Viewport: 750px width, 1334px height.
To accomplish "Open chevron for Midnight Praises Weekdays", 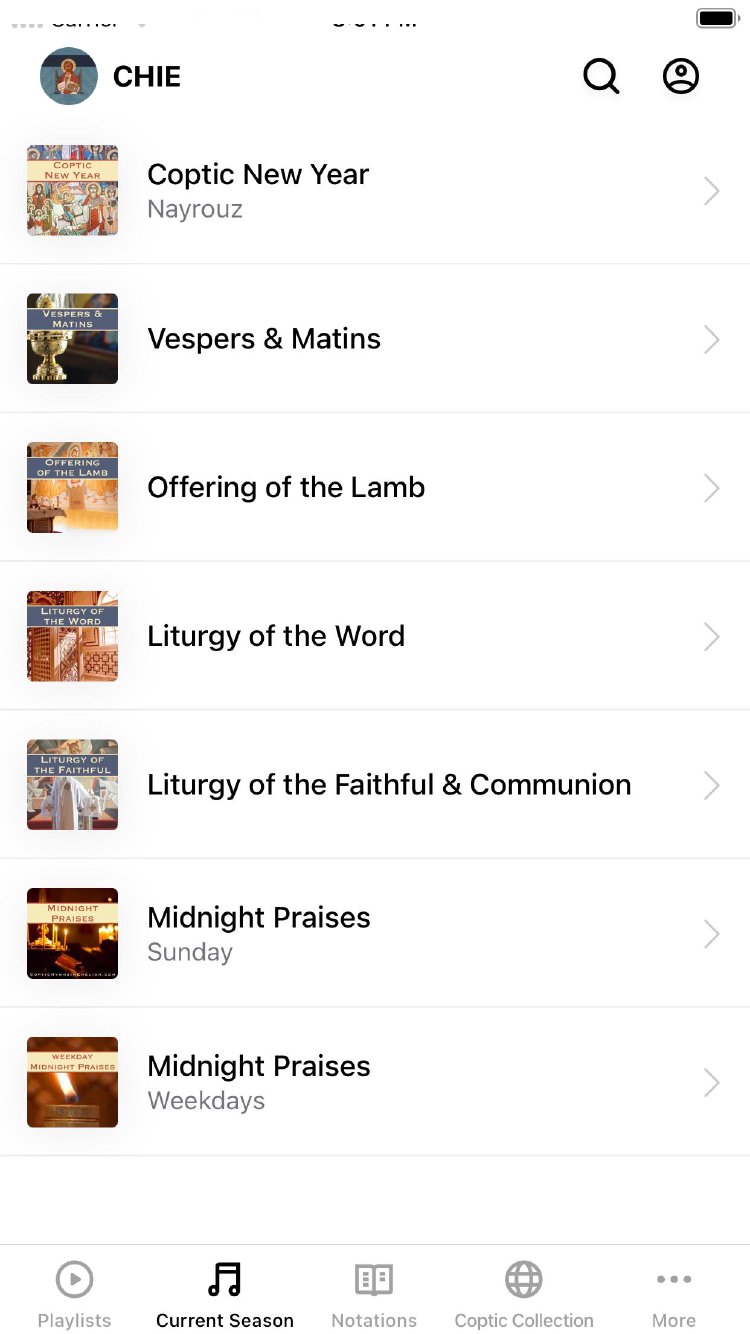I will coord(711,1083).
